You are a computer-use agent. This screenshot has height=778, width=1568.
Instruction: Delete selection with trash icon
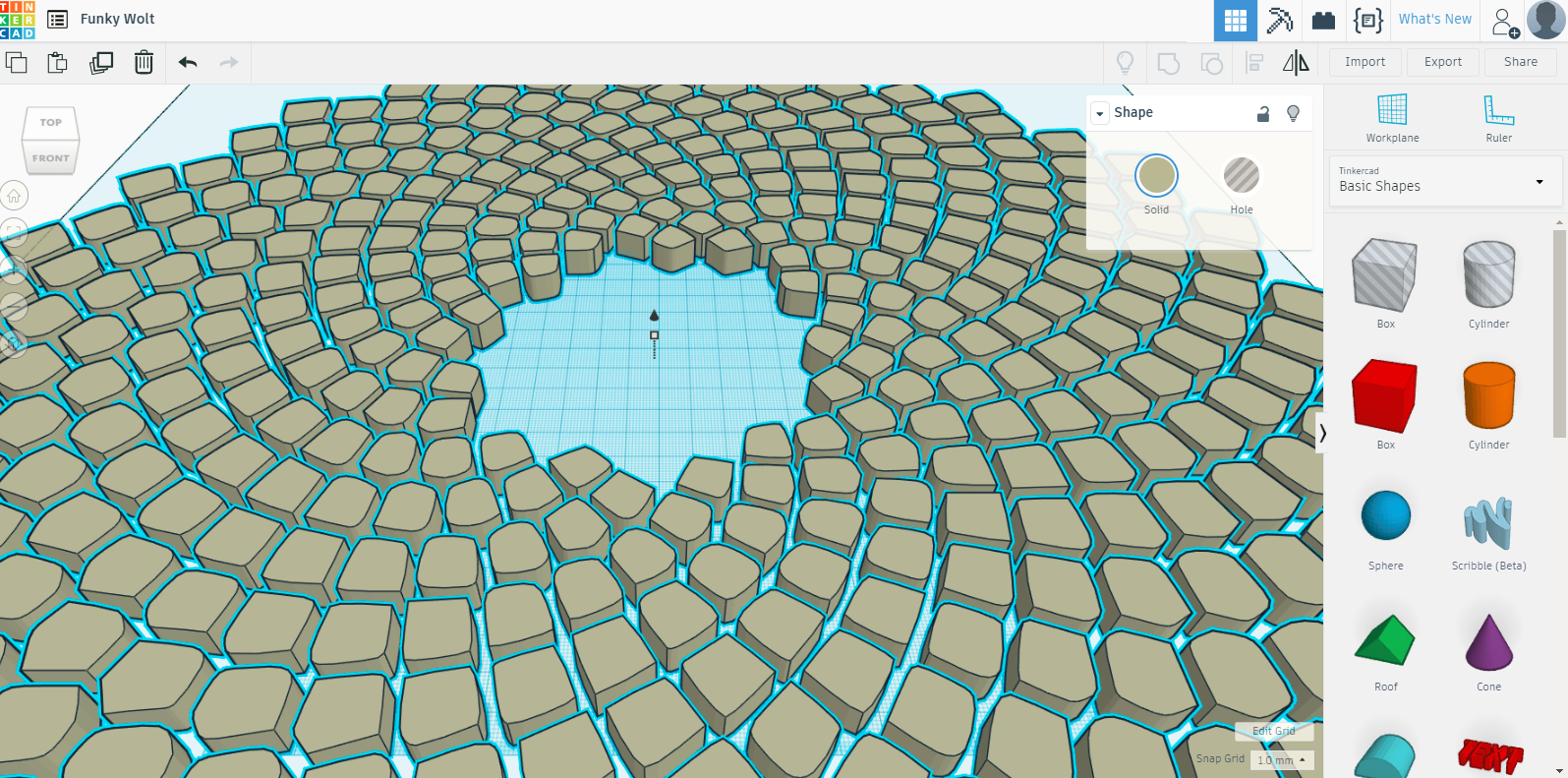click(x=144, y=63)
